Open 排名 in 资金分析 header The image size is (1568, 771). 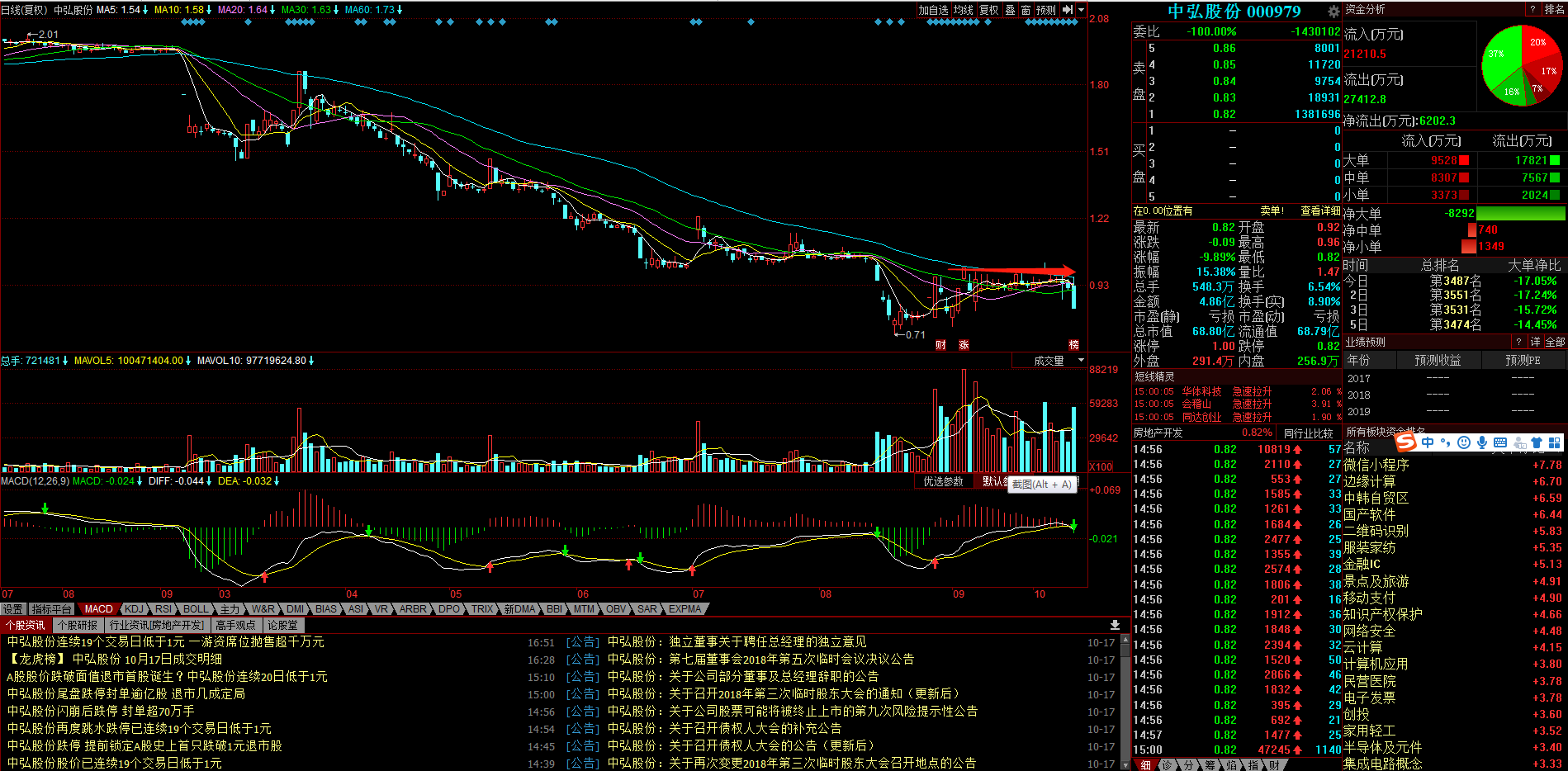tap(1554, 9)
